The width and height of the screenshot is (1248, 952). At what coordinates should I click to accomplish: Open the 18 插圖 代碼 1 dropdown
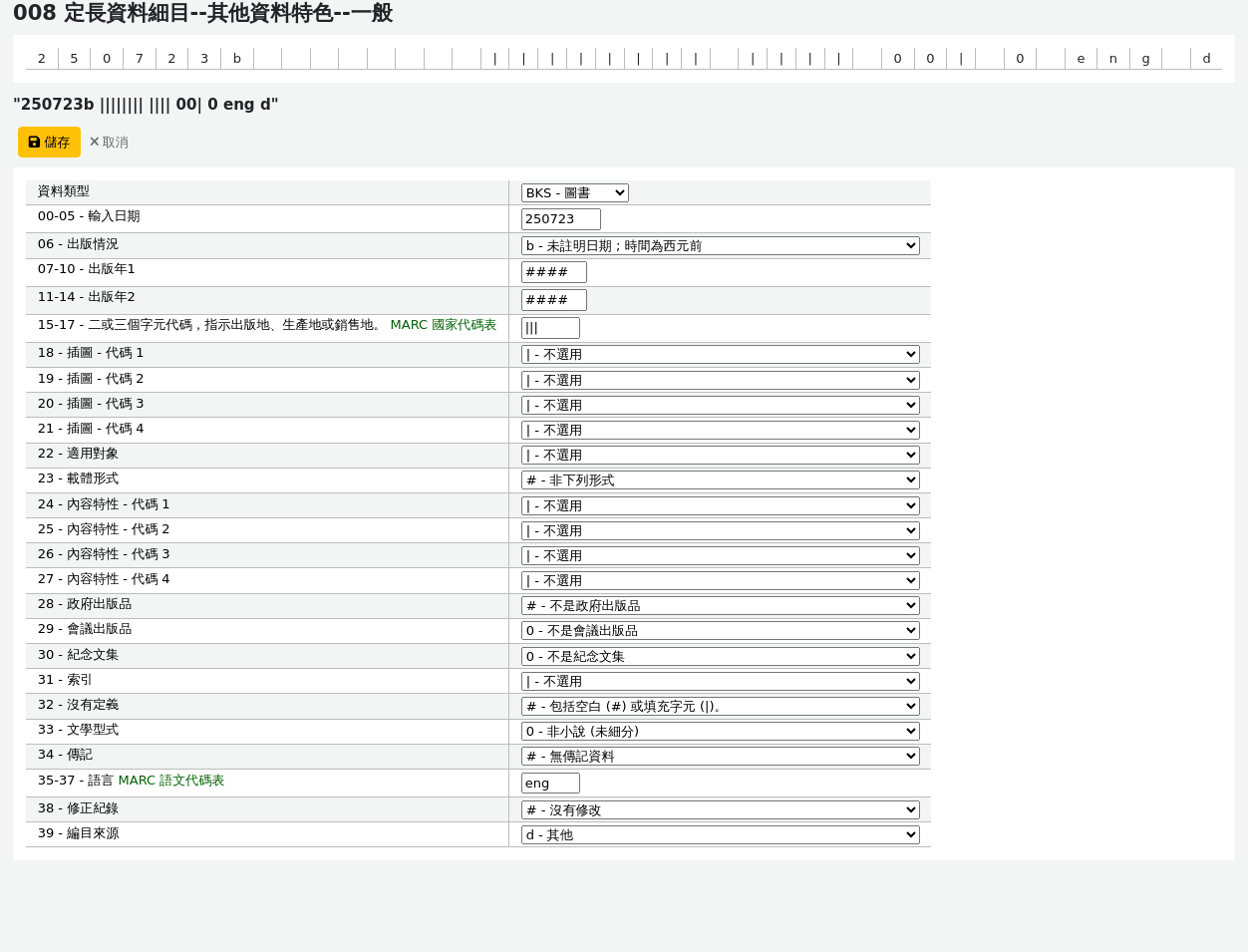click(721, 354)
